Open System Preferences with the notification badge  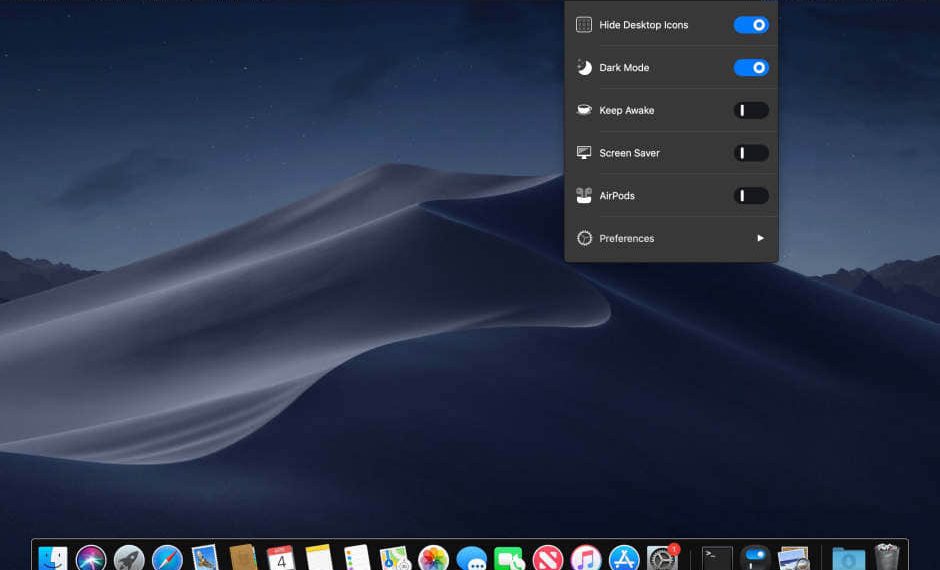point(662,558)
